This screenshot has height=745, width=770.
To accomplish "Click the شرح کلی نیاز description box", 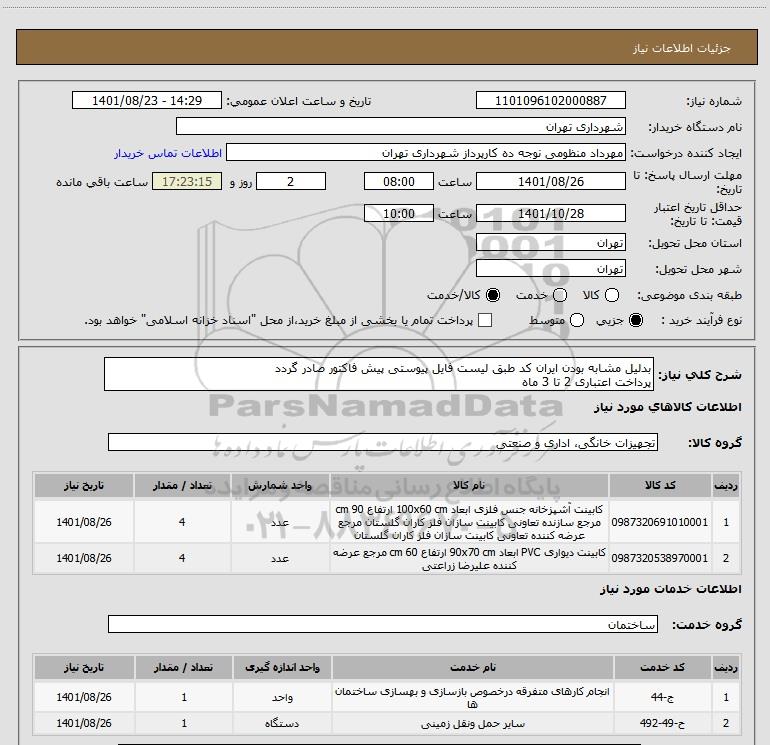I will point(379,374).
